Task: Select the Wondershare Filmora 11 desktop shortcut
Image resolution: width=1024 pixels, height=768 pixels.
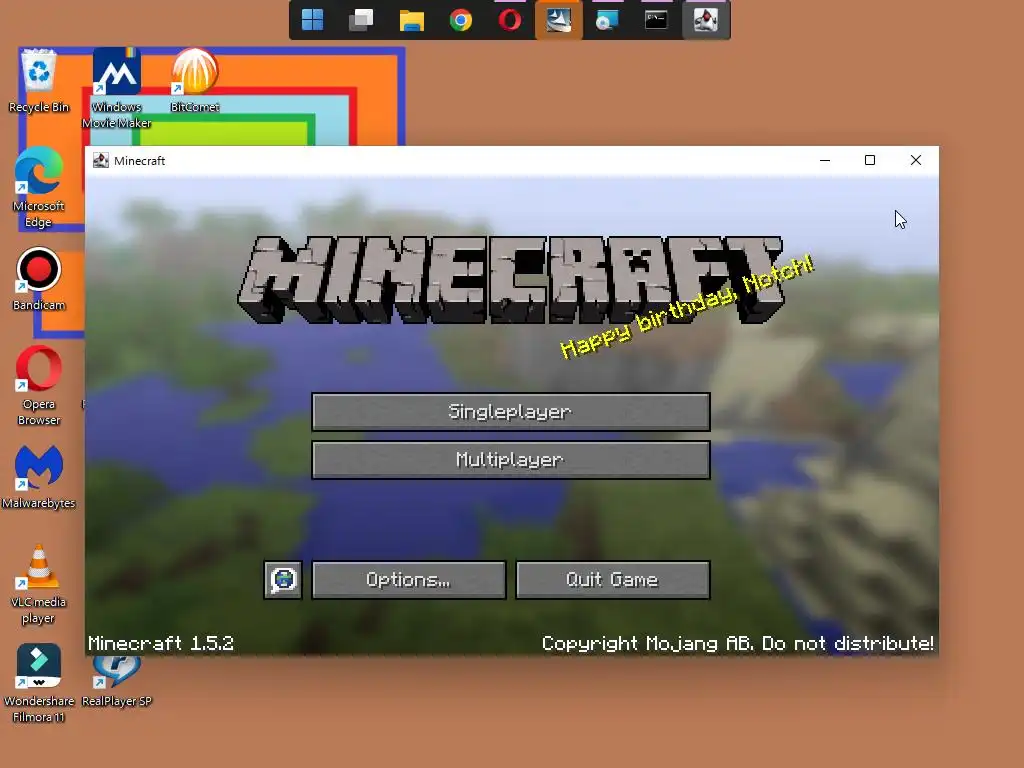Action: pyautogui.click(x=39, y=683)
